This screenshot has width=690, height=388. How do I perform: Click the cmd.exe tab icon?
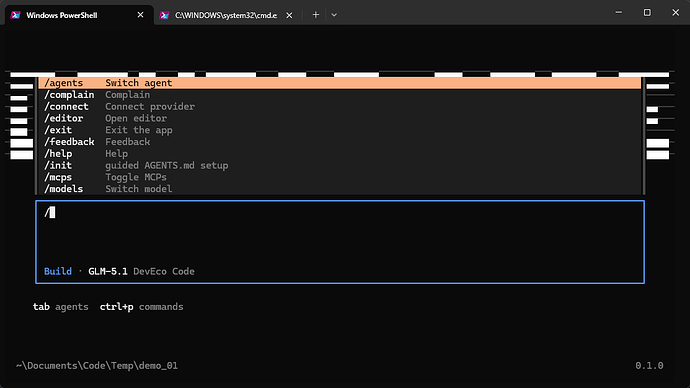(164, 15)
